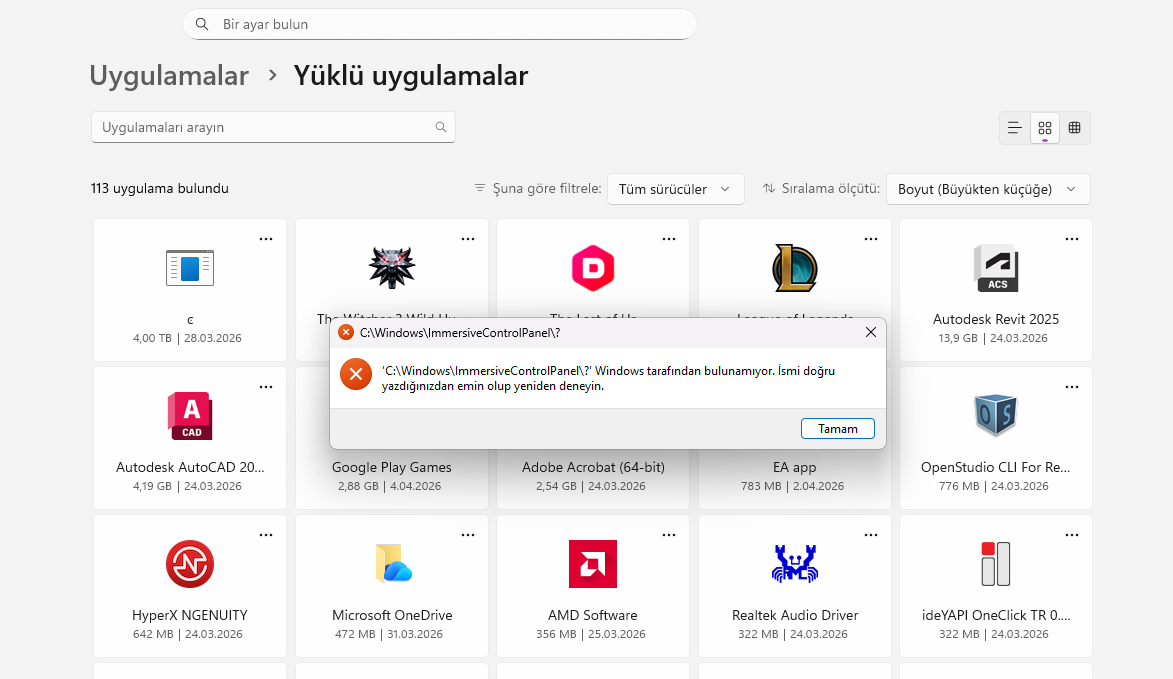Click the HyperX NGENUITY icon
The width and height of the screenshot is (1173, 679).
(190, 564)
